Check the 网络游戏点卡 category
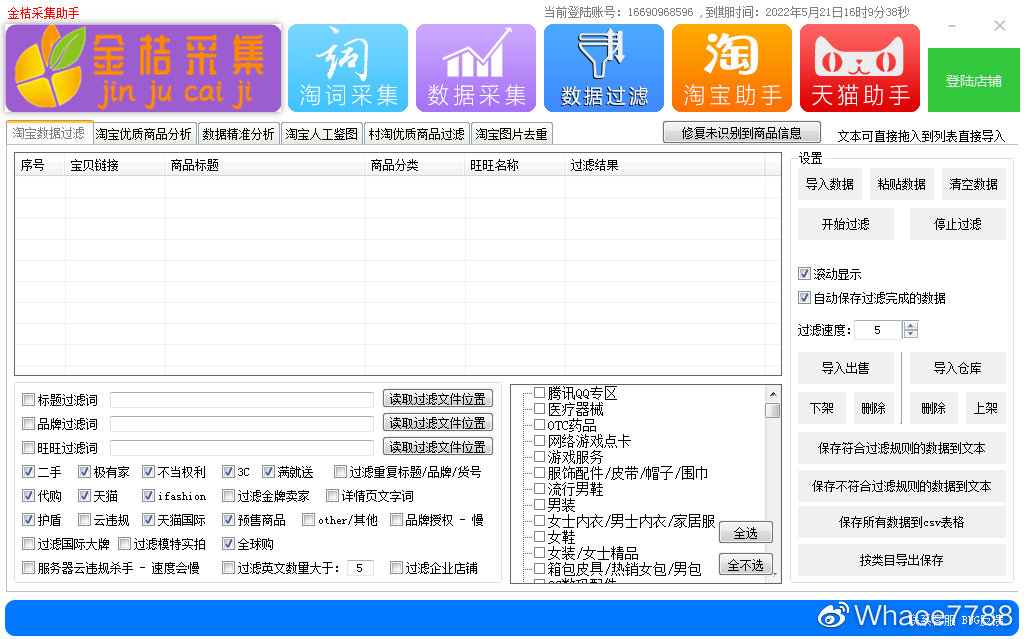The image size is (1024, 639). pos(539,441)
